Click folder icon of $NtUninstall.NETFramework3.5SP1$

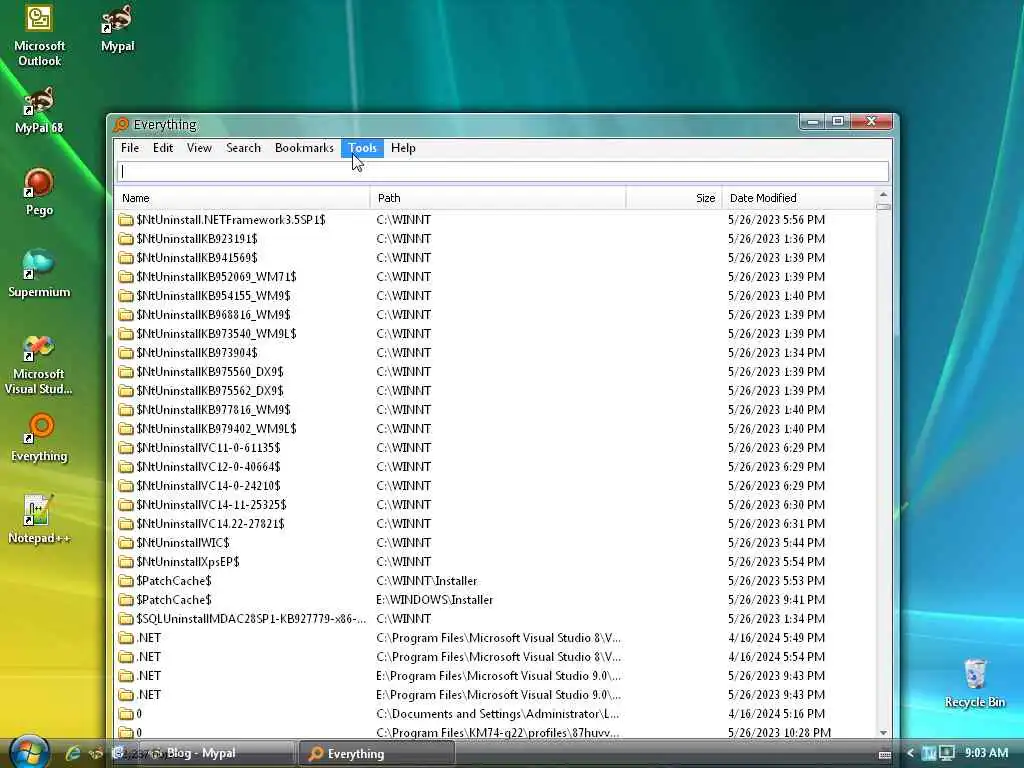coord(125,220)
